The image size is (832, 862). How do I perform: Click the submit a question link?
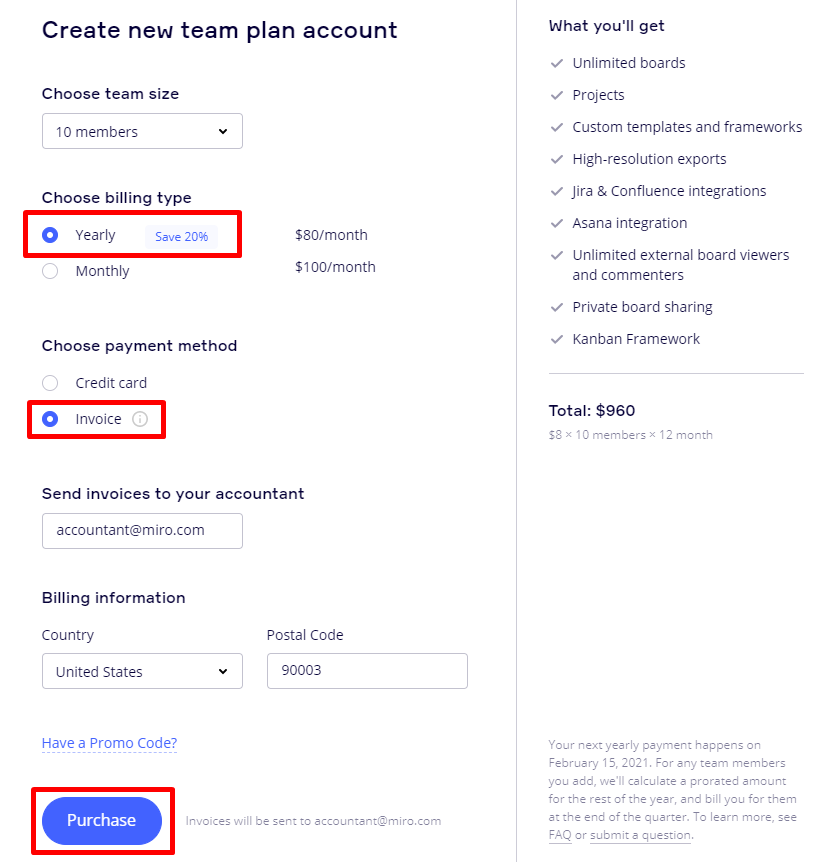640,835
